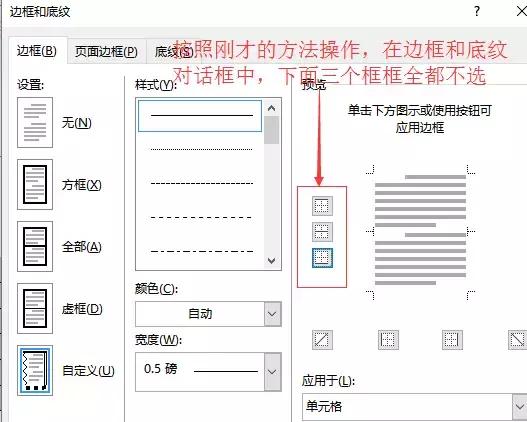Toggle the inside horizontal border button

[322, 232]
